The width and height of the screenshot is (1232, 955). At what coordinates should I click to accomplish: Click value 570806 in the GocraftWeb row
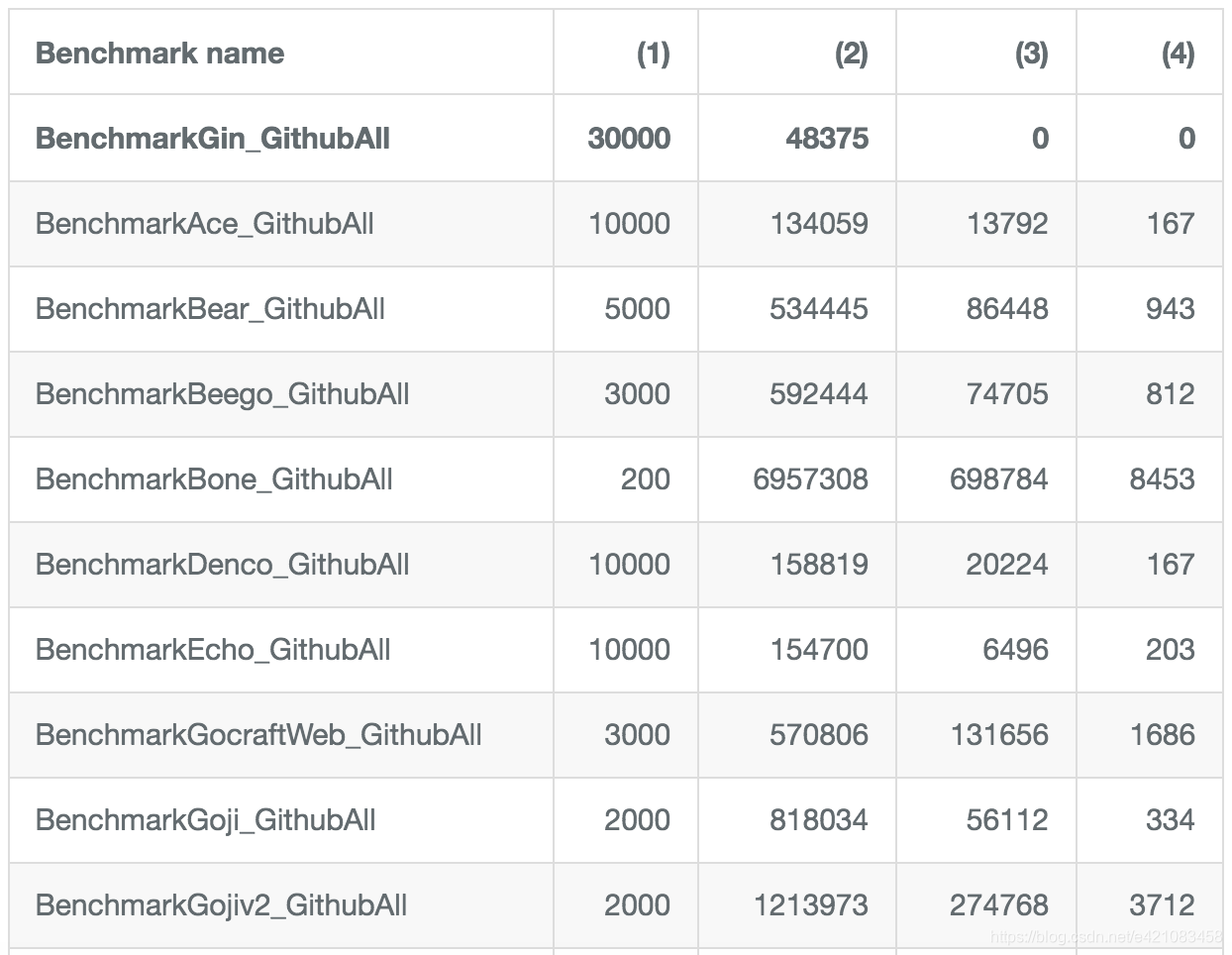(x=819, y=735)
